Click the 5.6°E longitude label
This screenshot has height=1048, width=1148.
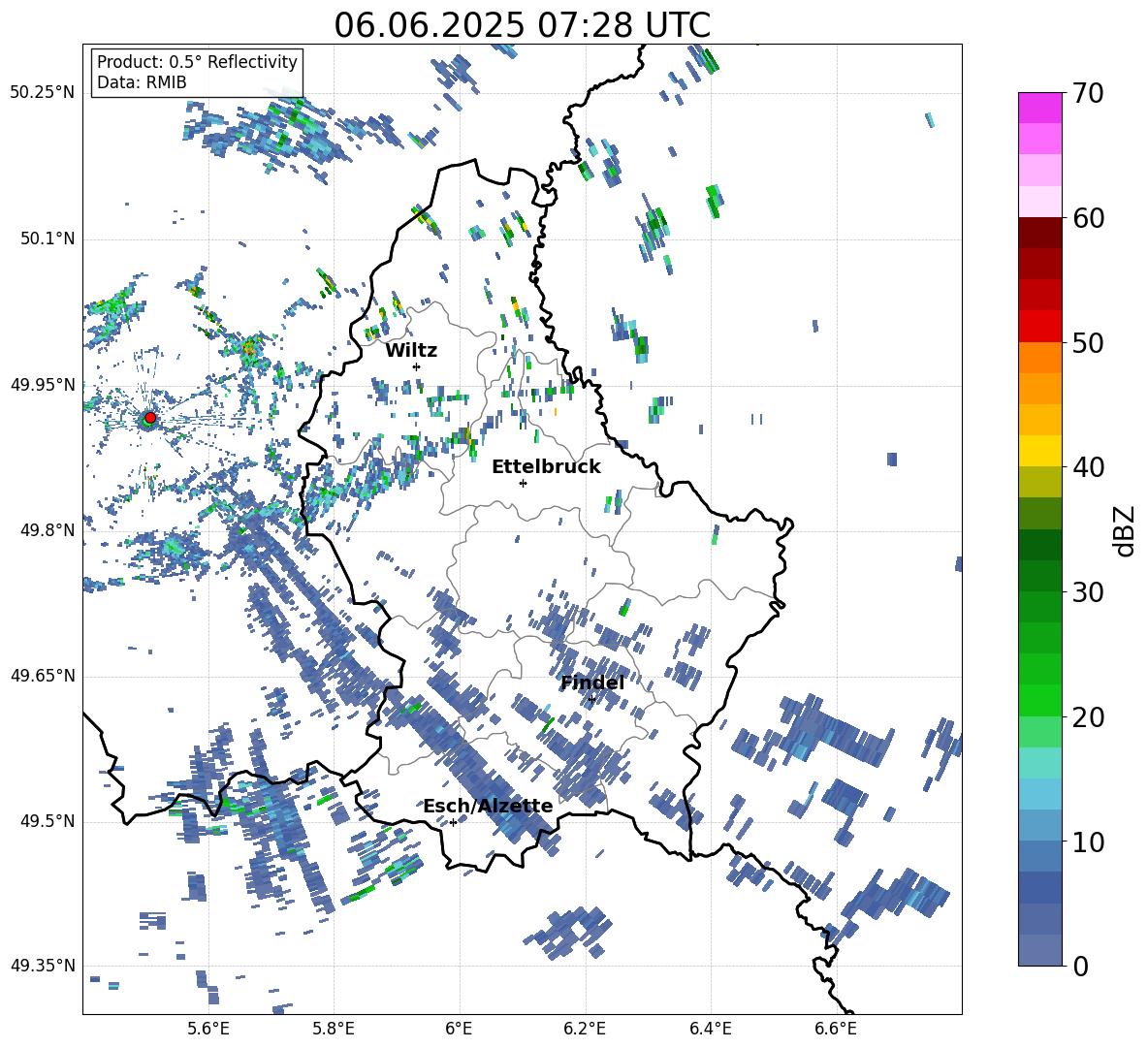click(208, 1029)
